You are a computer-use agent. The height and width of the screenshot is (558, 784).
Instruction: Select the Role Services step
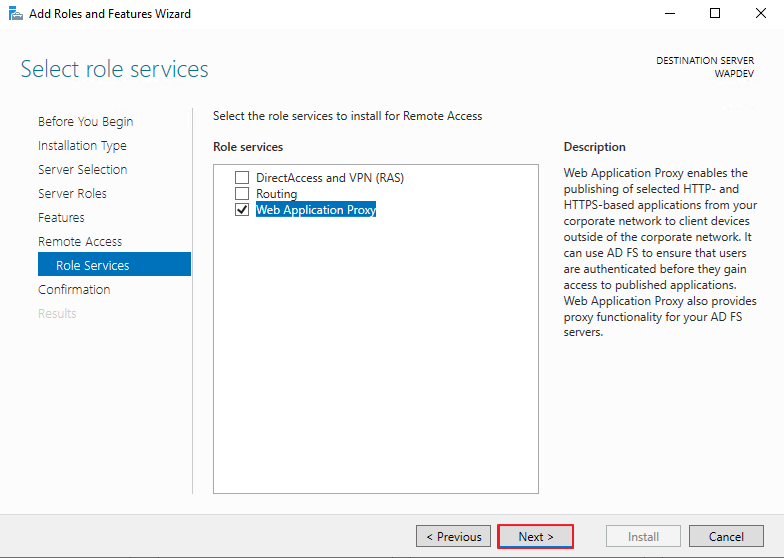(x=114, y=264)
